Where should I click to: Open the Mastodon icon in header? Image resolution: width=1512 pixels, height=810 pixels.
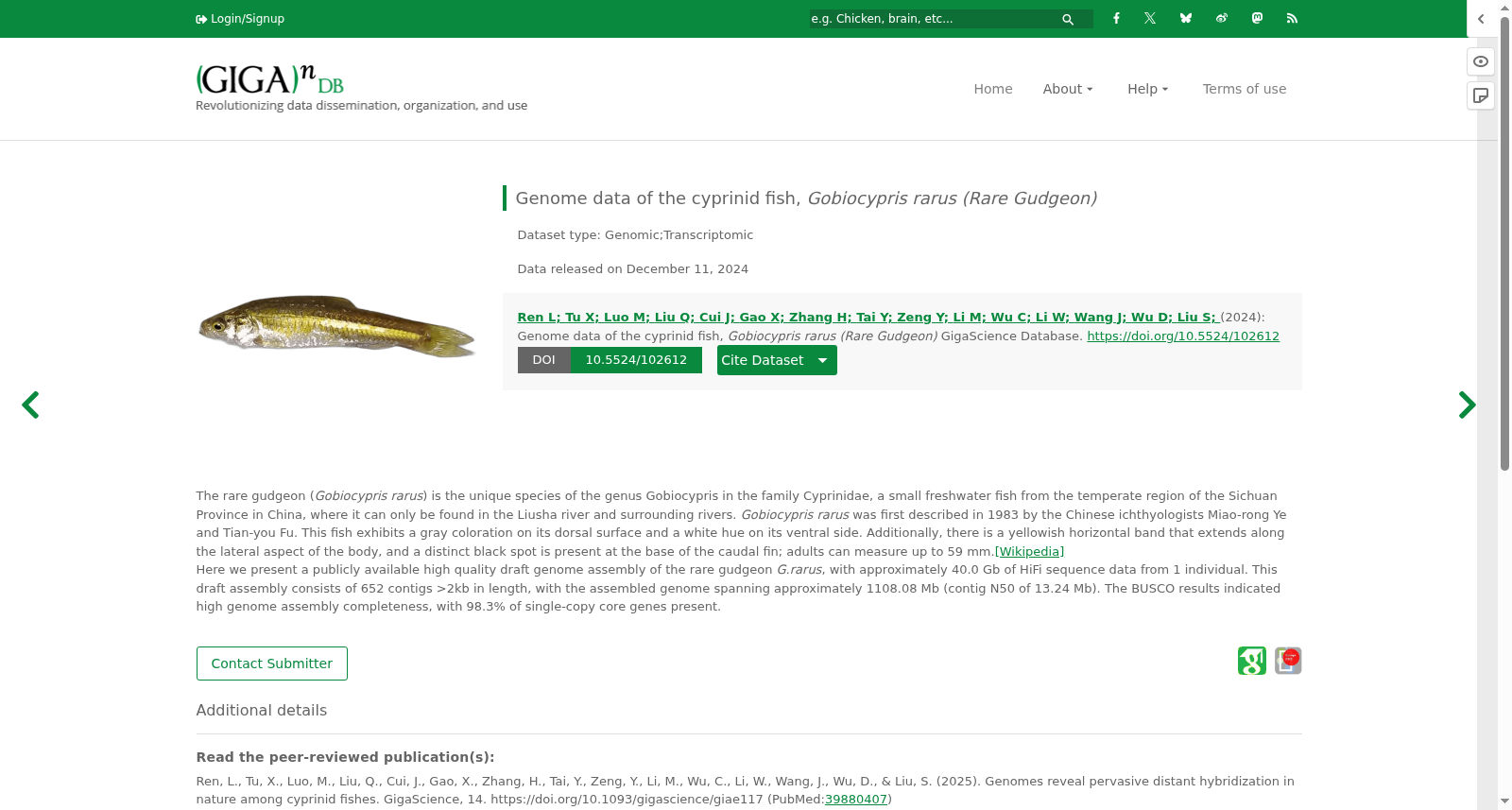pos(1257,18)
